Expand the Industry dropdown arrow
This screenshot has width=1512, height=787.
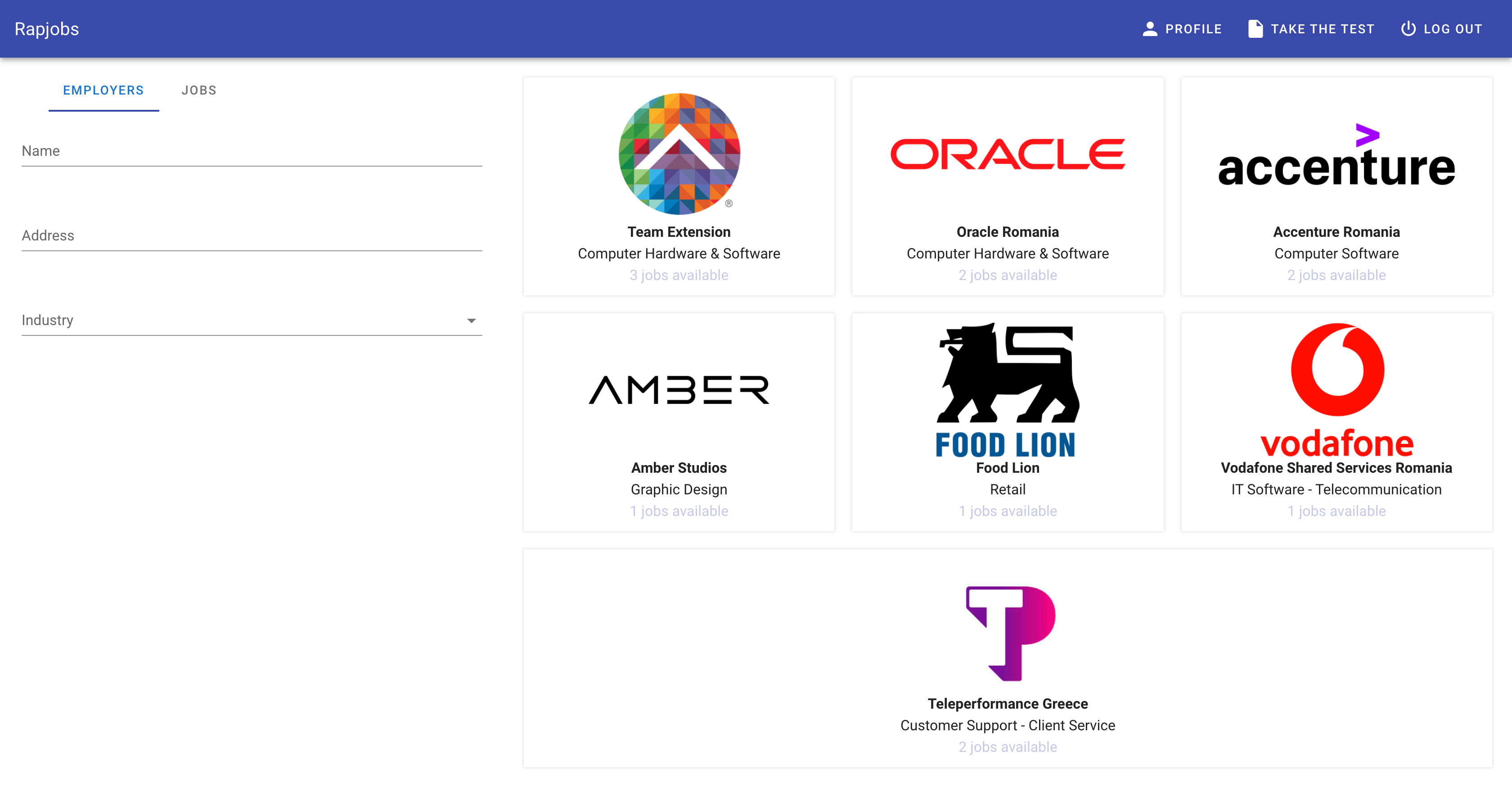471,321
